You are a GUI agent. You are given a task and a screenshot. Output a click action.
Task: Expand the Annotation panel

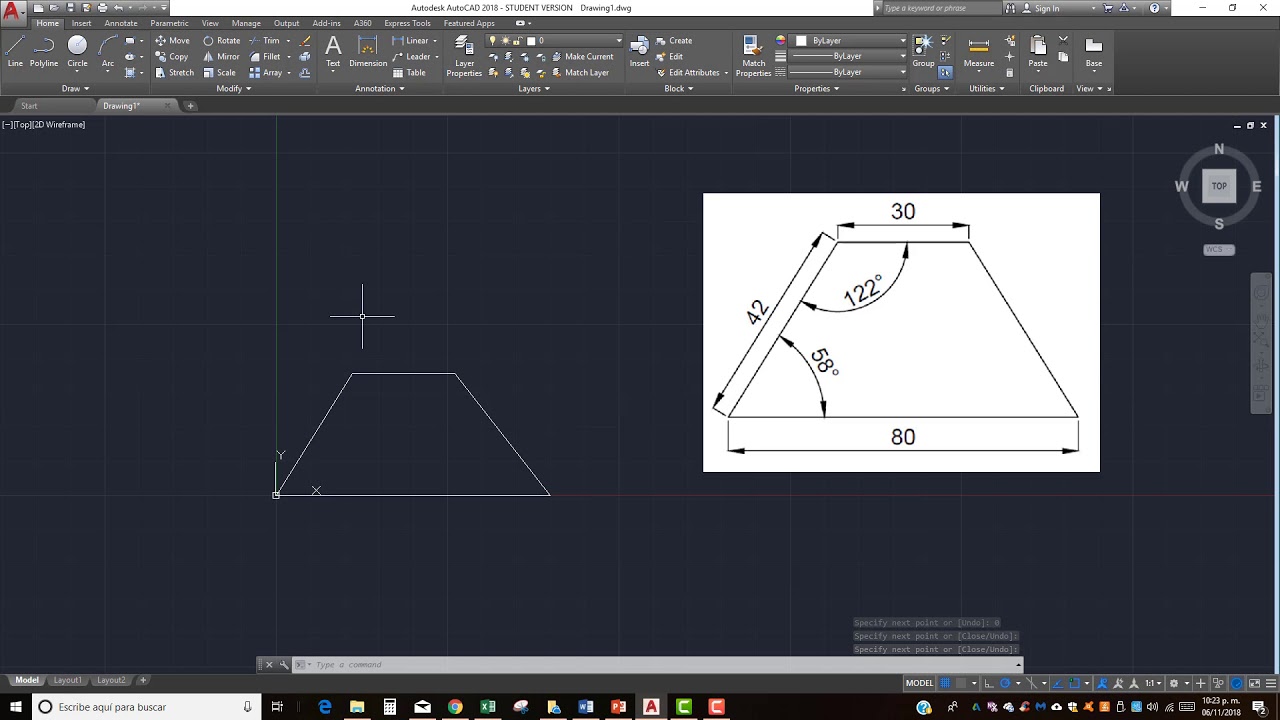(x=379, y=88)
